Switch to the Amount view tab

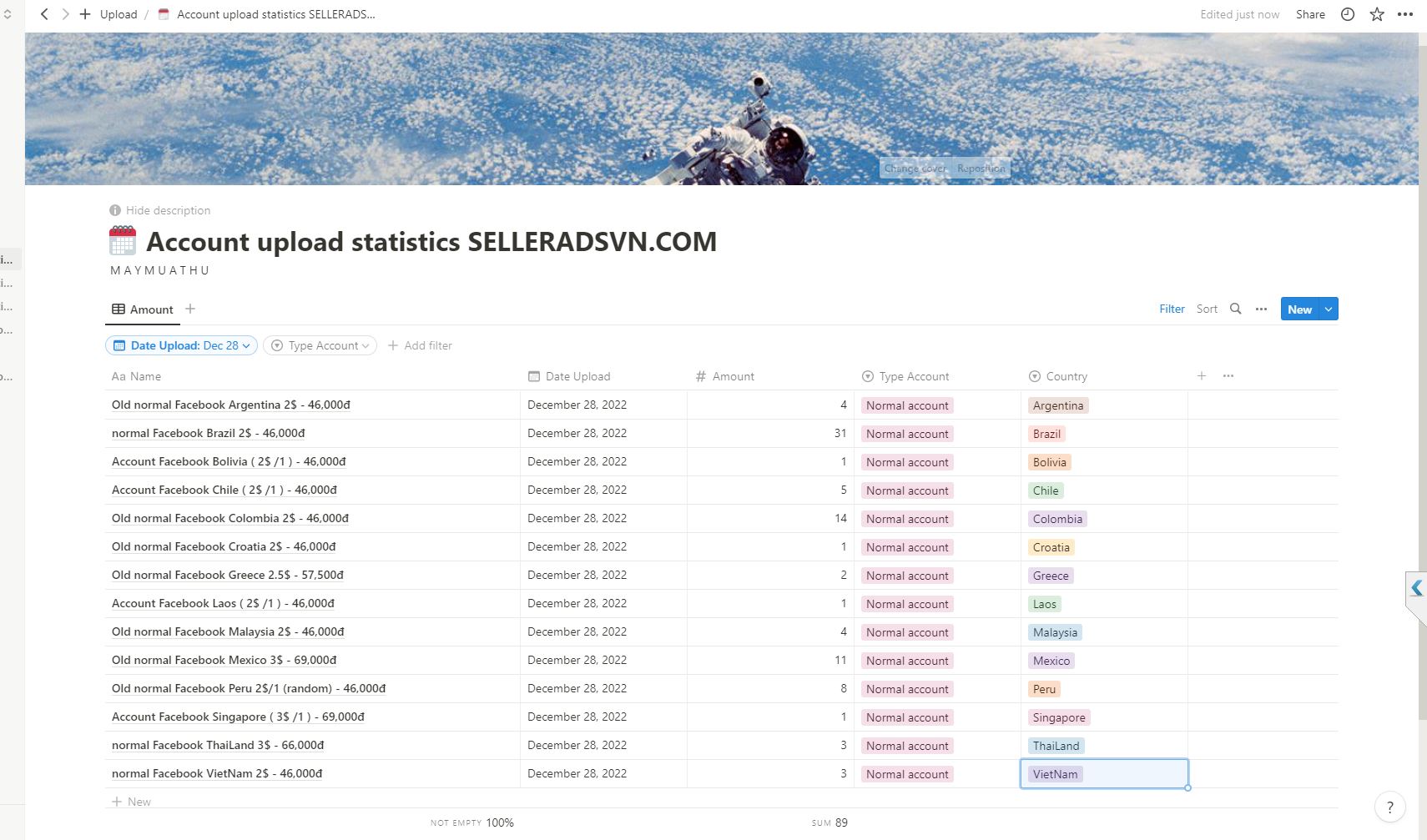pyautogui.click(x=143, y=309)
